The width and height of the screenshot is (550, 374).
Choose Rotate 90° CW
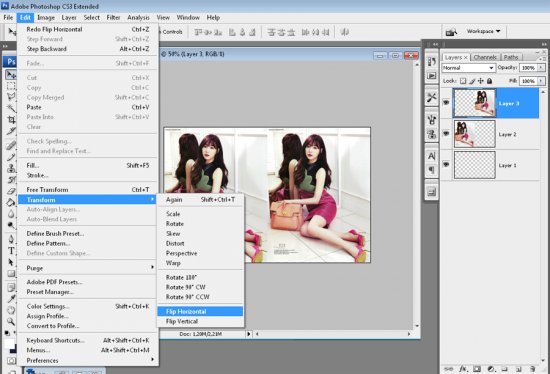[x=200, y=287]
